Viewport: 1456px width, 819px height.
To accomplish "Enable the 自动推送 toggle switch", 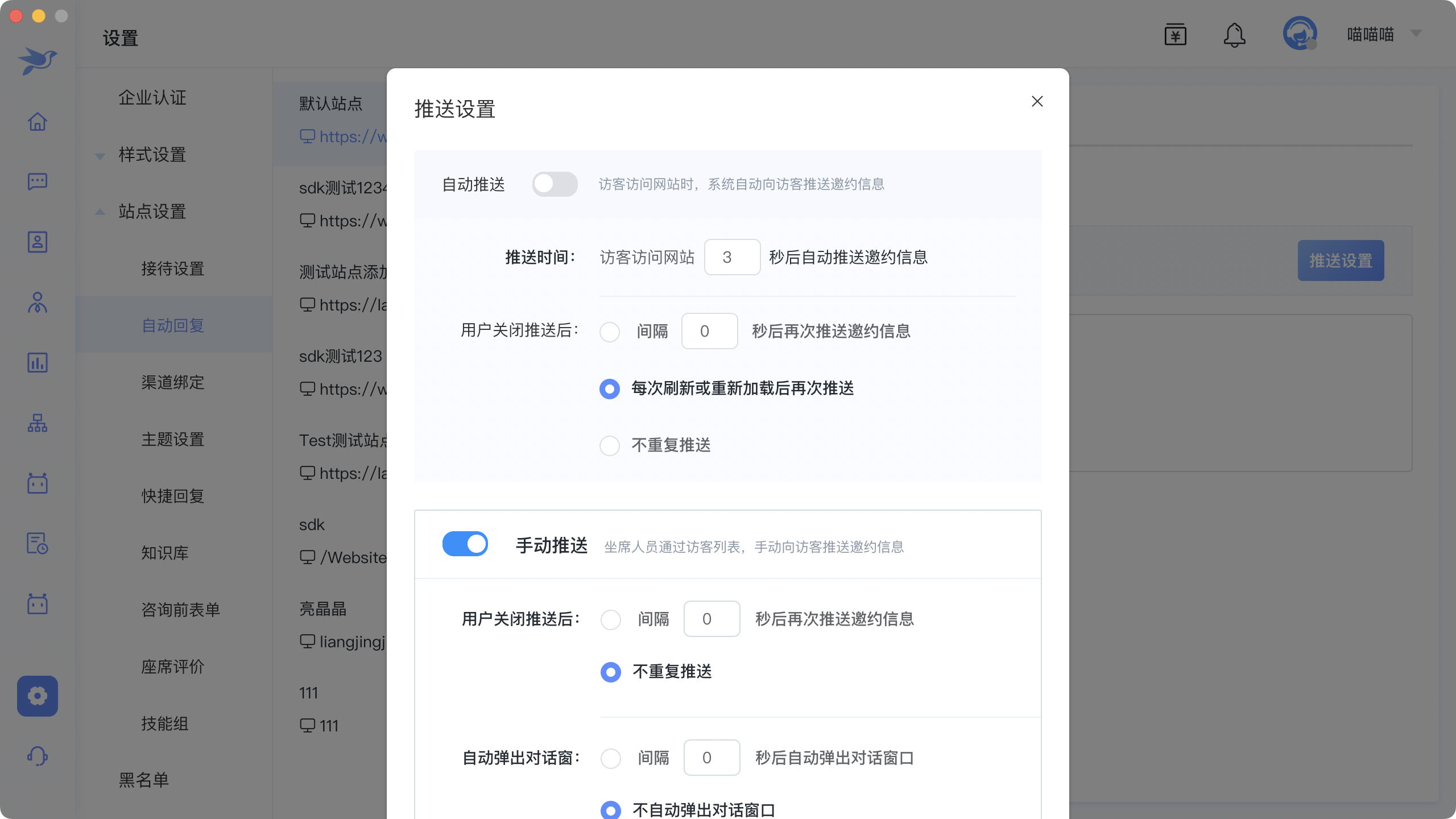I will tap(555, 184).
